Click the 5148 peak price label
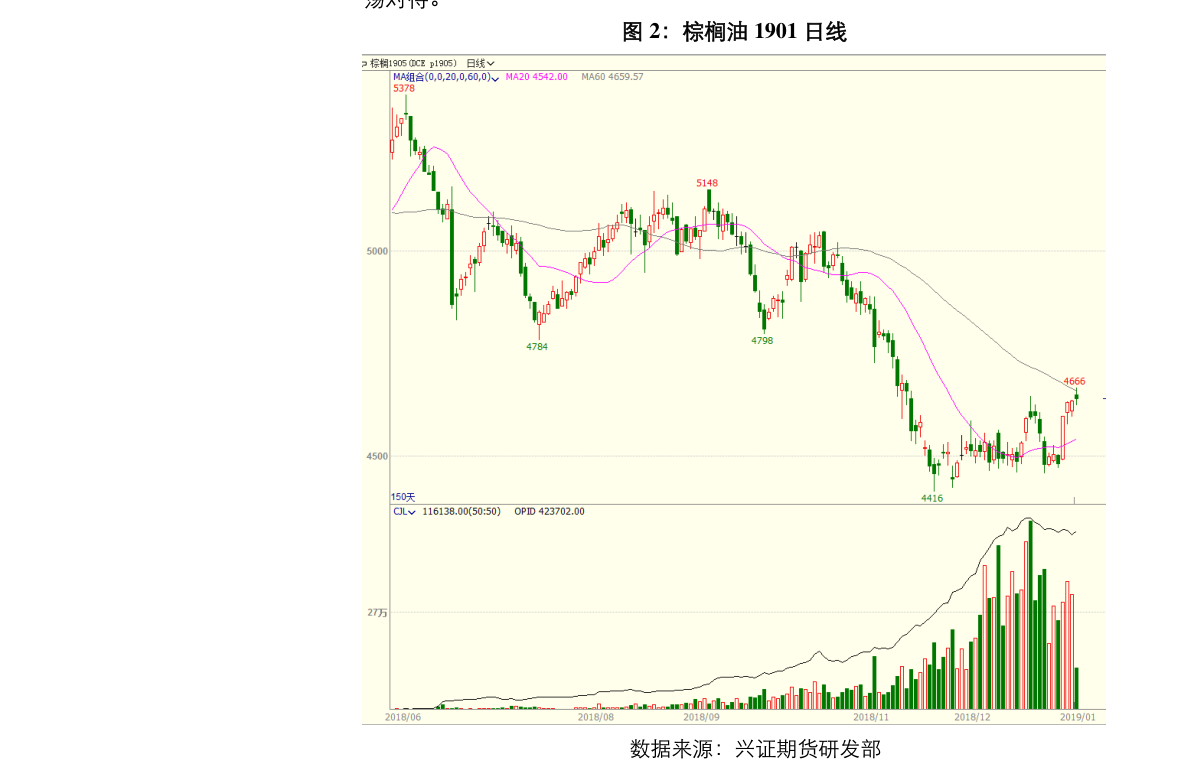 coord(707,183)
